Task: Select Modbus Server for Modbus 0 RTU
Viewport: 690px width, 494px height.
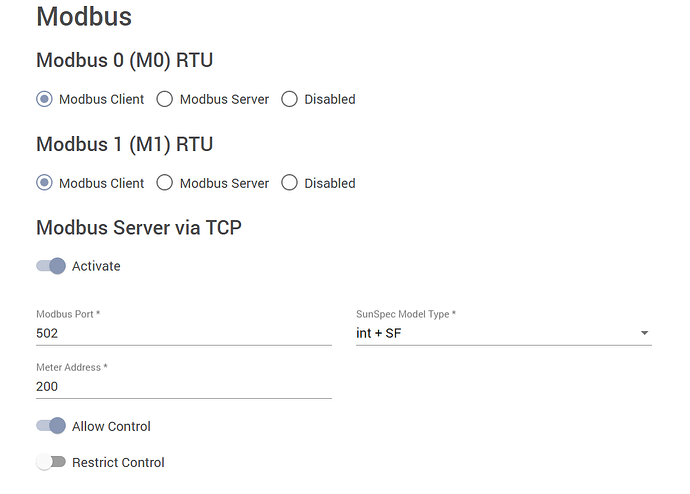Action: click(x=165, y=99)
